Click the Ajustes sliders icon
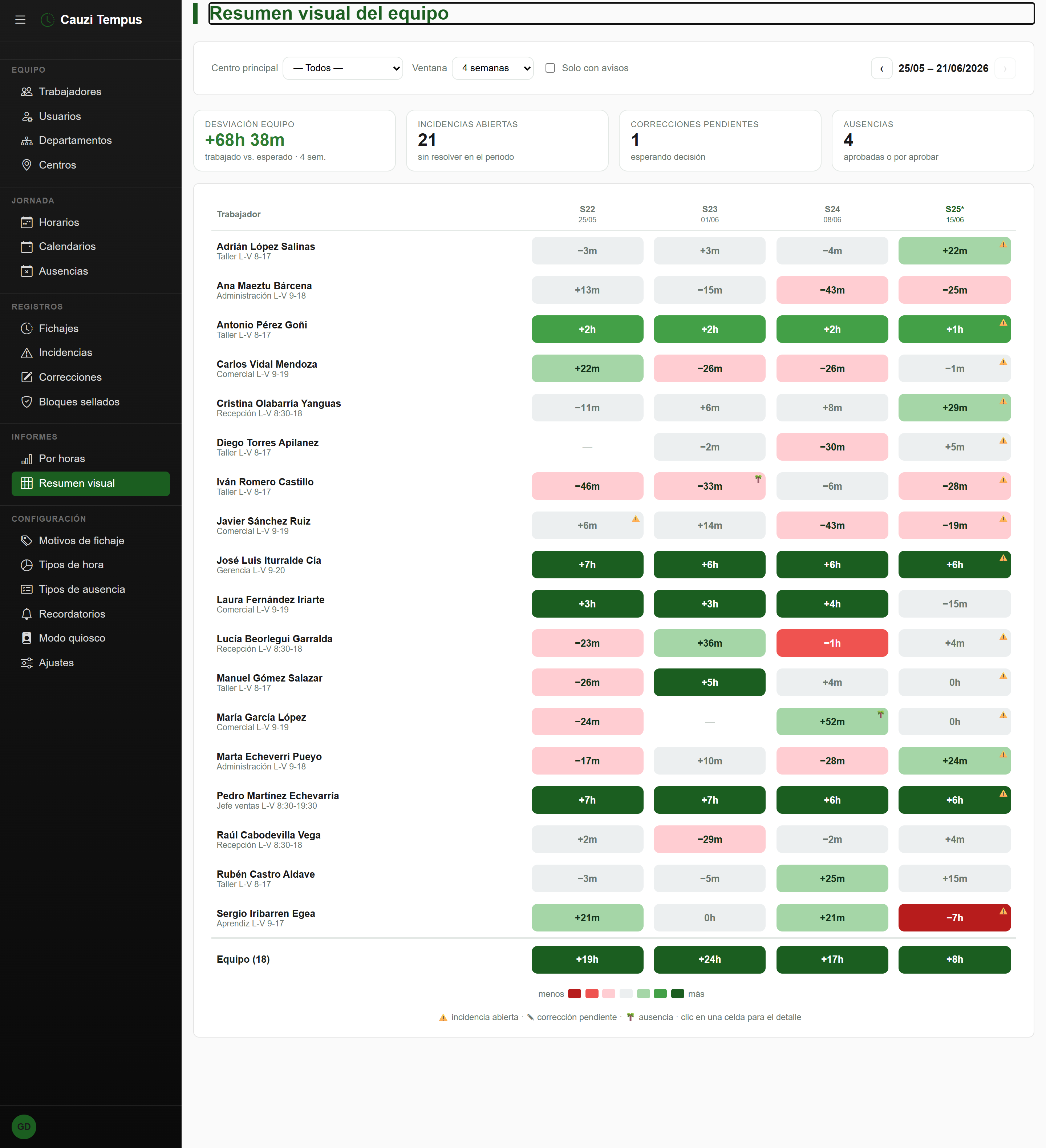Viewport: 1046px width, 1148px height. pos(26,663)
